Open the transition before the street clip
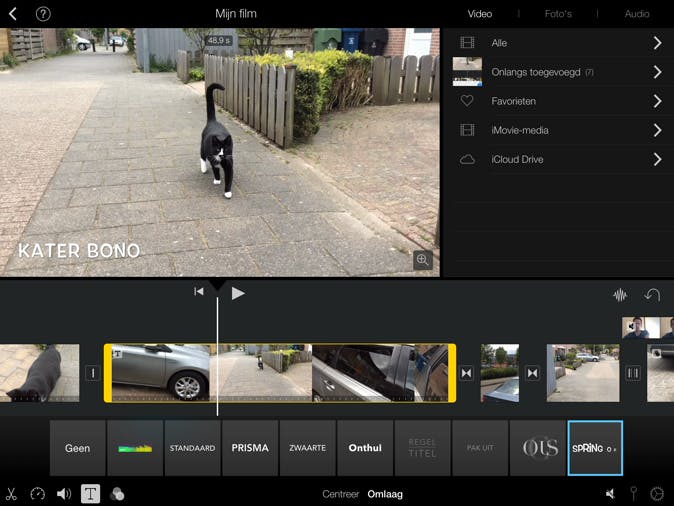Viewport: 674px width, 506px height. 533,373
